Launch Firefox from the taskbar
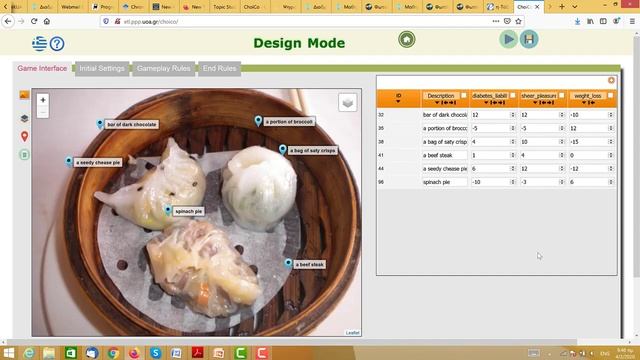This screenshot has height=360, width=640. 134,353
